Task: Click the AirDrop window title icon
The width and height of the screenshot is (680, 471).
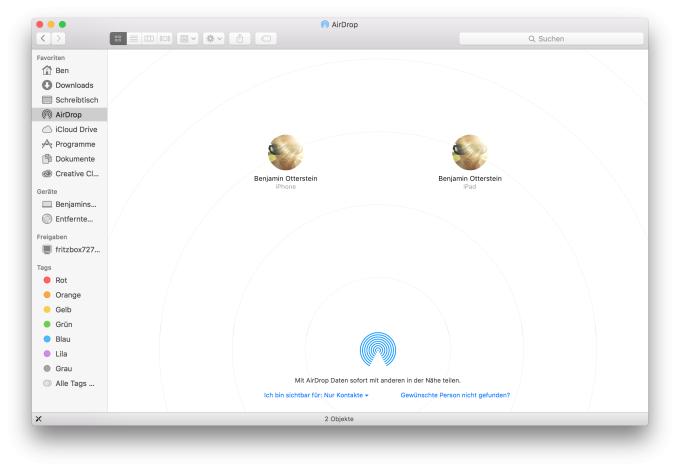Action: click(x=325, y=24)
